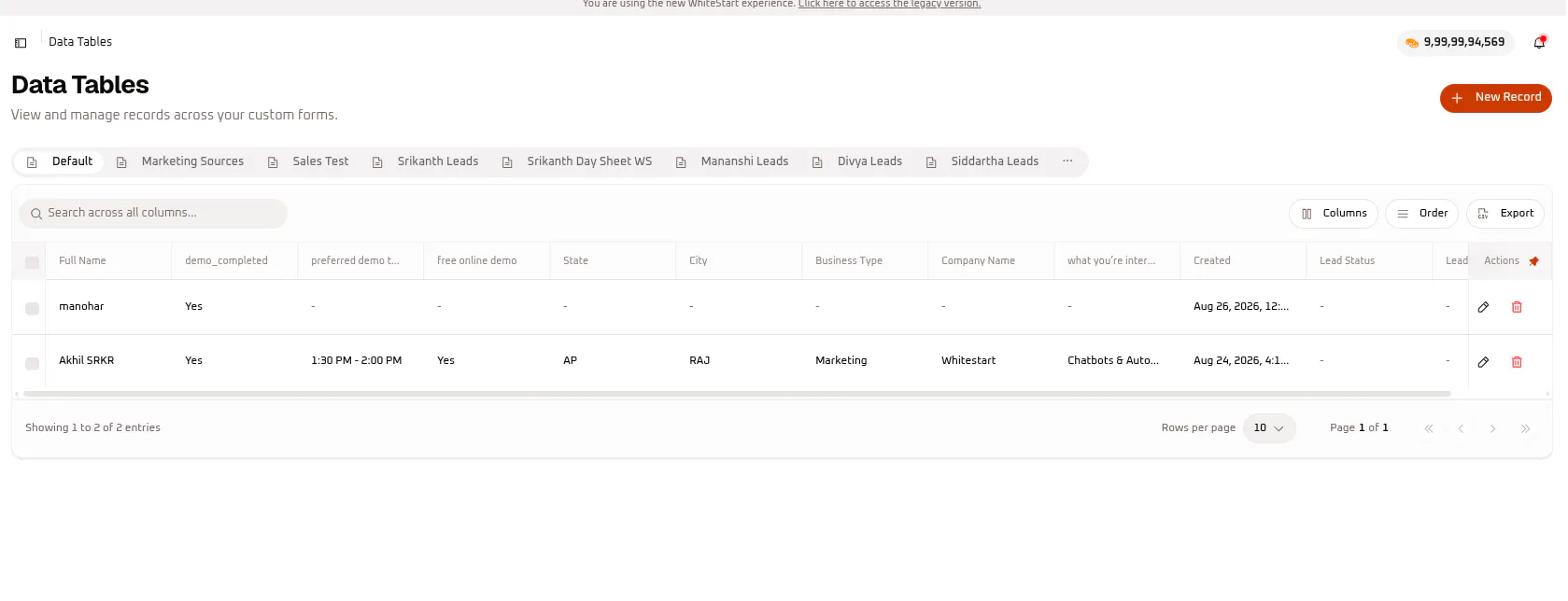Focus the search across all columns field
Viewport: 1568px width, 601px height.
(x=153, y=214)
